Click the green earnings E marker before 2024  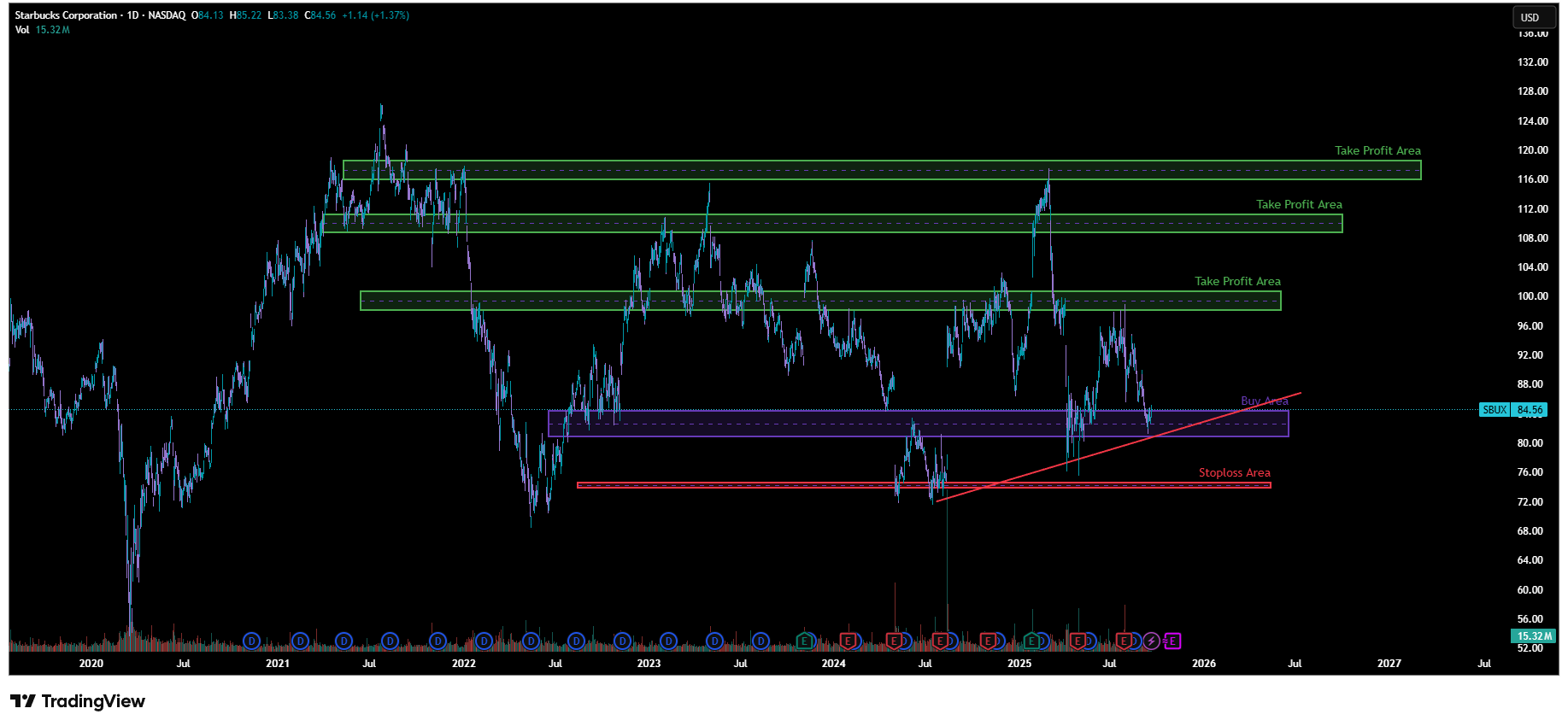click(804, 641)
